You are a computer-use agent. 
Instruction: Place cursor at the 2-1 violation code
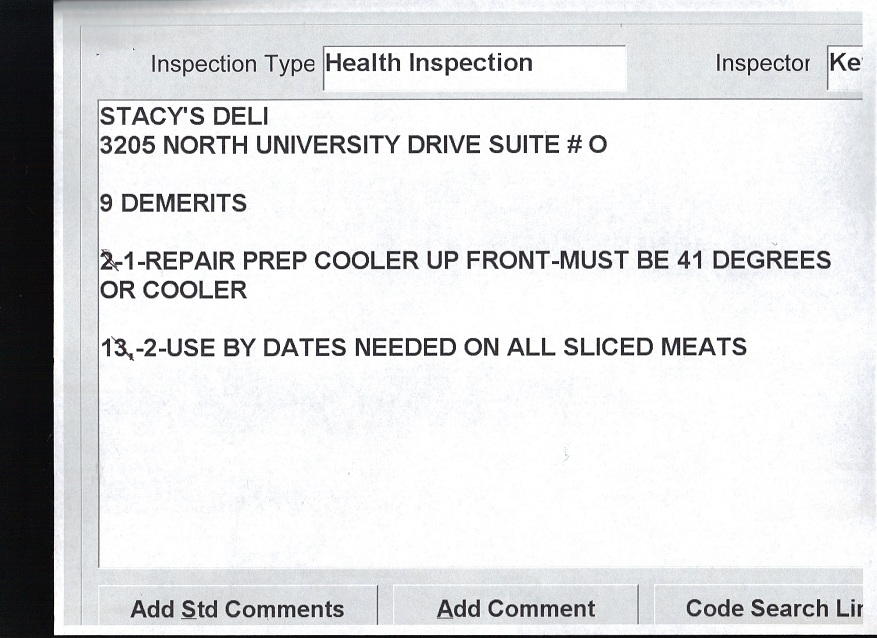click(x=116, y=262)
